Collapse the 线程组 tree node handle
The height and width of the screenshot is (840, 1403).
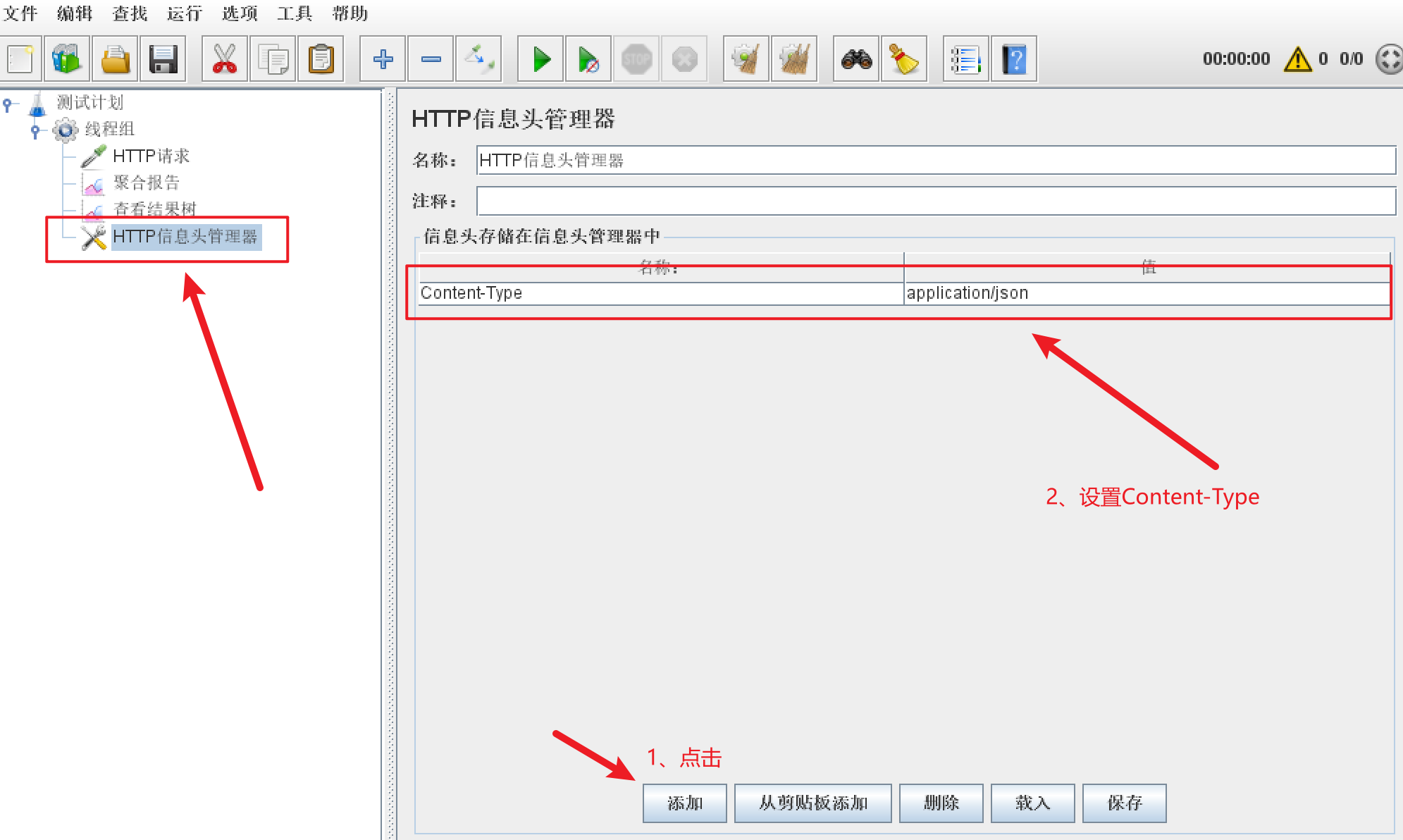point(35,130)
